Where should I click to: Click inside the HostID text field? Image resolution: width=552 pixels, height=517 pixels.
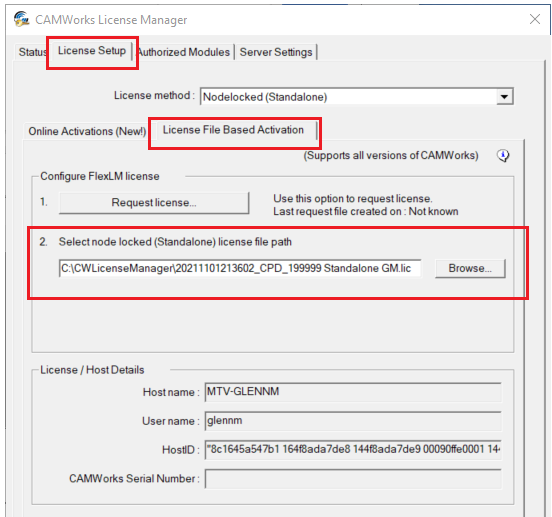(353, 449)
